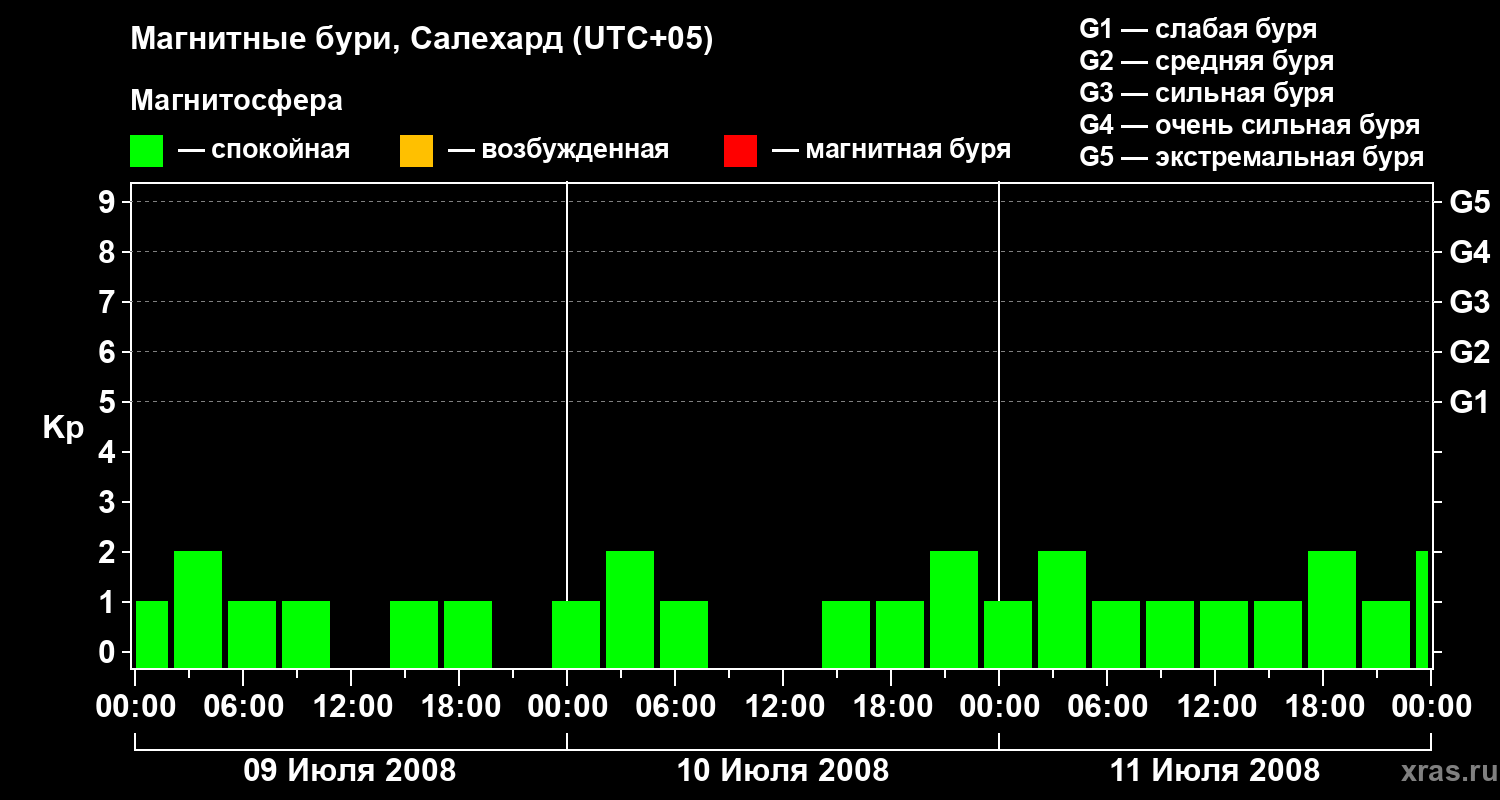Screen dimensions: 1500x800
Task: Click the '09 Июля 2008' date label
Action: click(x=350, y=771)
